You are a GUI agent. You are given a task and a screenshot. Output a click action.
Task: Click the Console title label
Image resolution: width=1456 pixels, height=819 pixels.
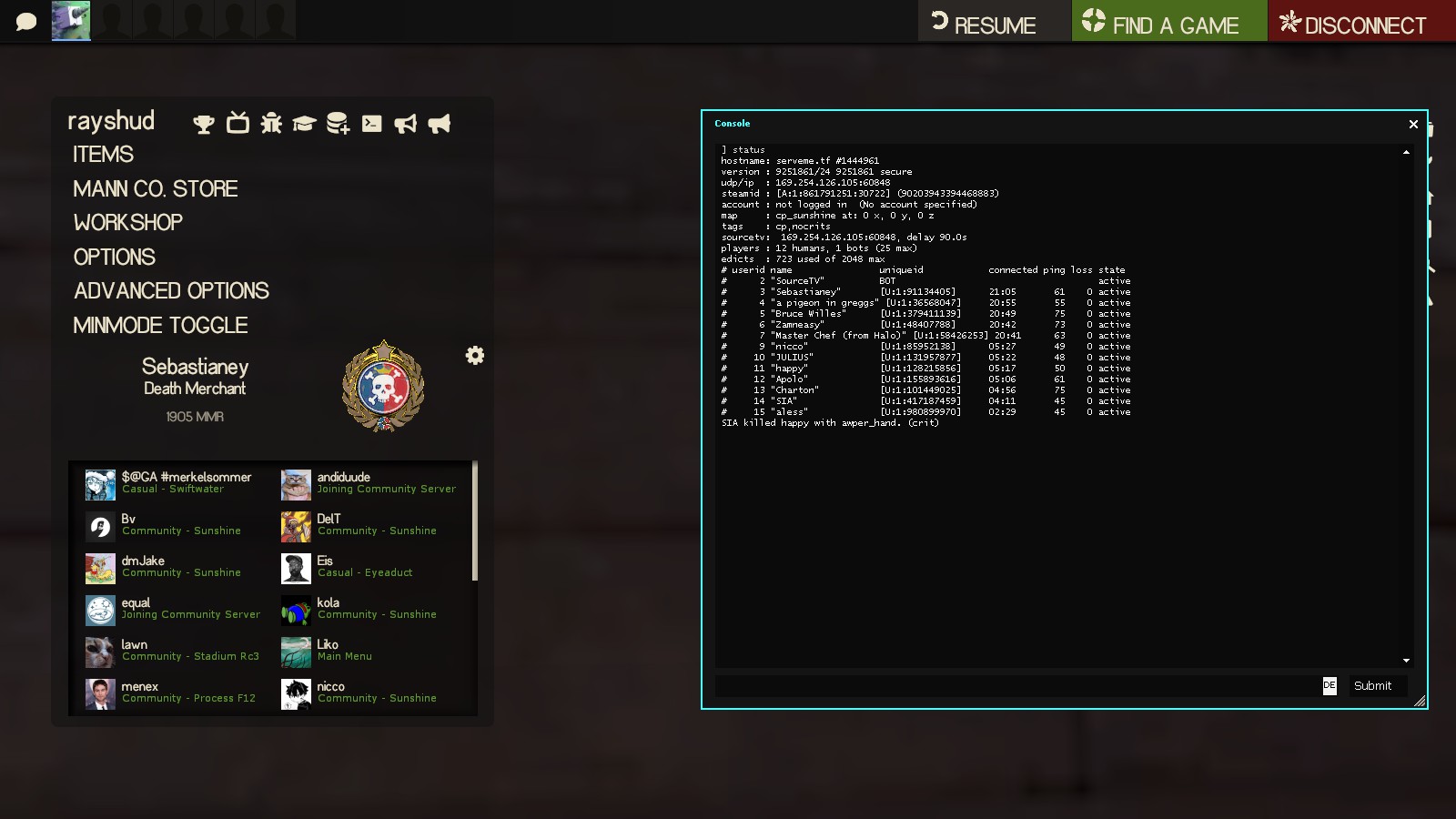(x=732, y=124)
